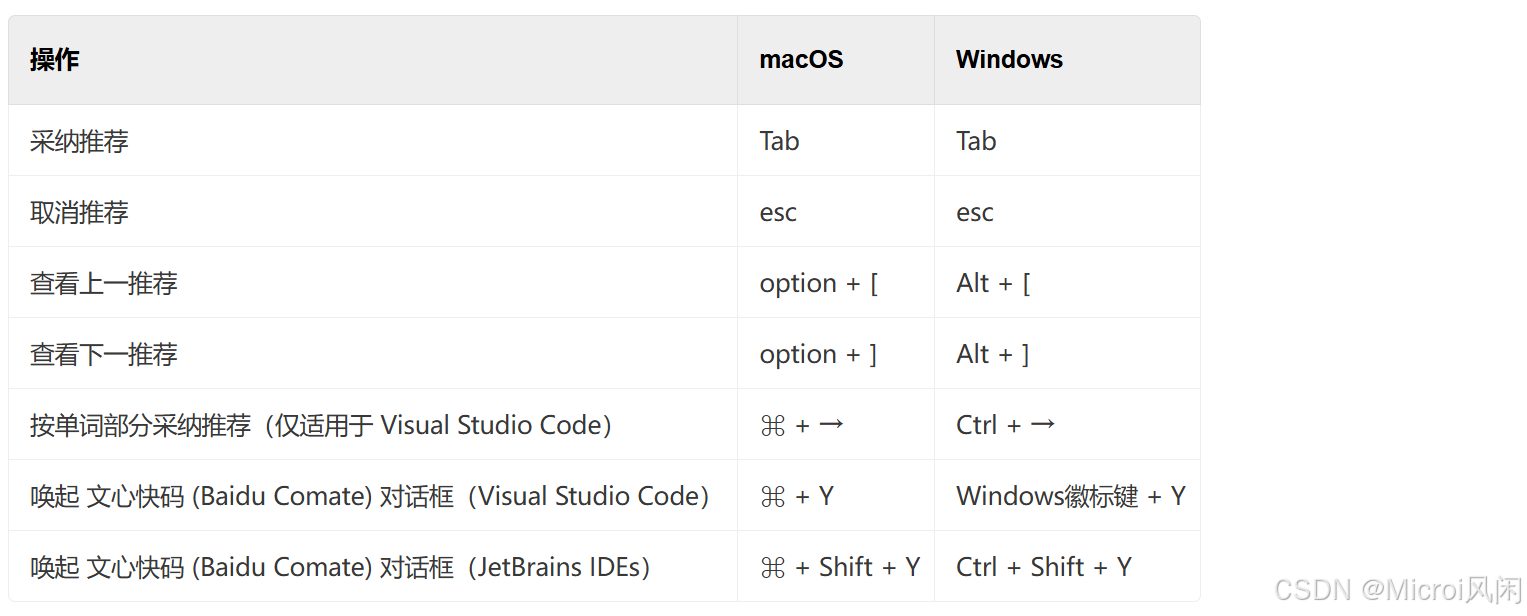Click the ⌘ + Shift + Y shortcut

(840, 567)
